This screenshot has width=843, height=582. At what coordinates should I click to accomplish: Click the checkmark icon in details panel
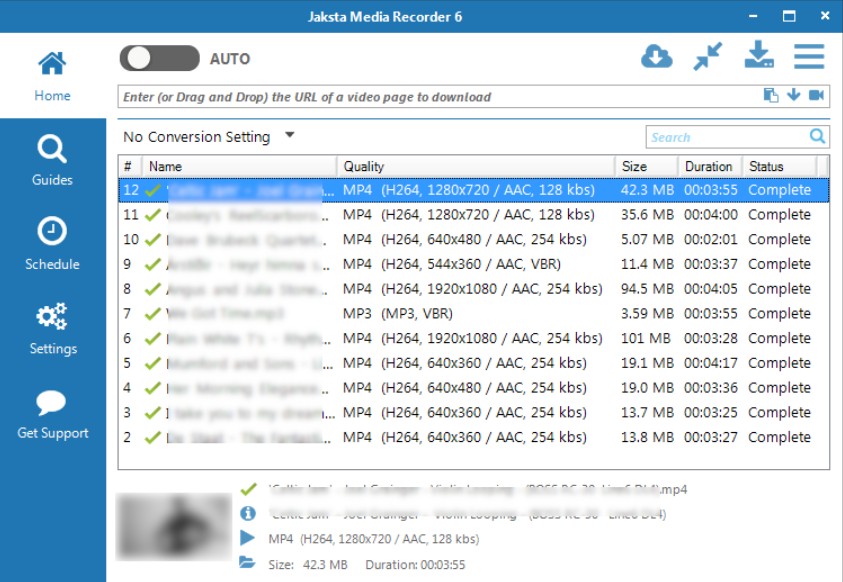(248, 489)
